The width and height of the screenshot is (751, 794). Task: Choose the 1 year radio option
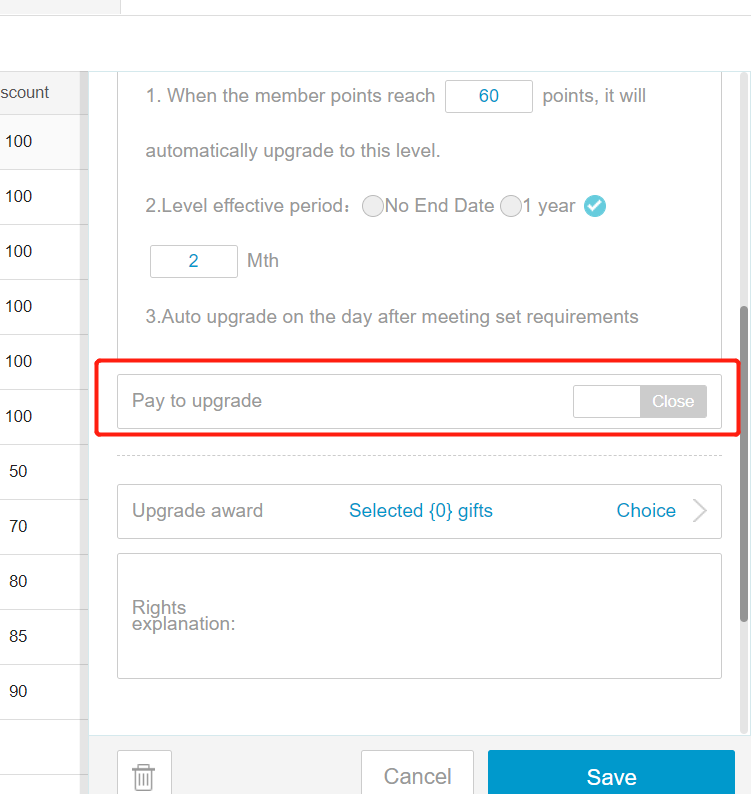click(x=510, y=206)
